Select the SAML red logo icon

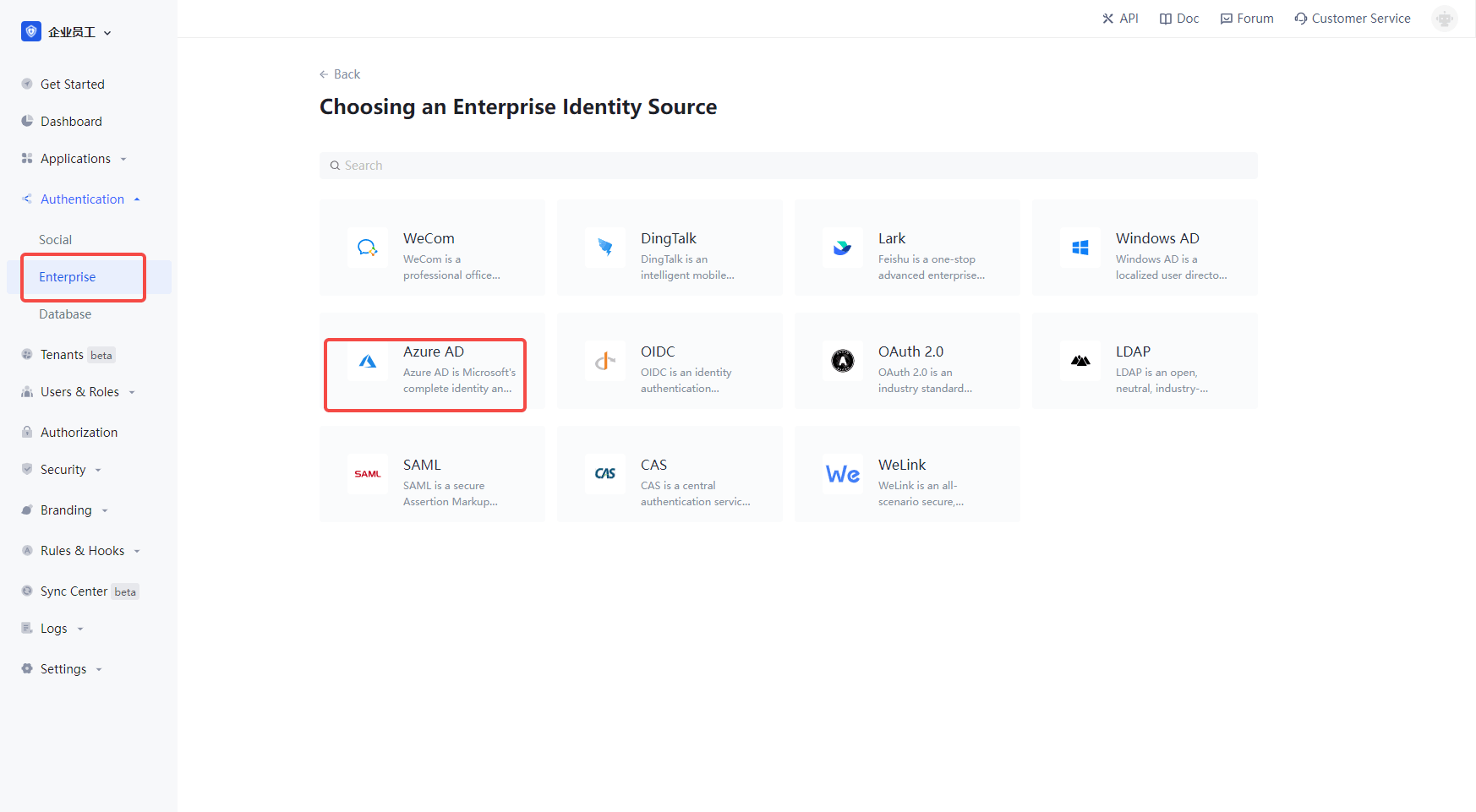(368, 474)
